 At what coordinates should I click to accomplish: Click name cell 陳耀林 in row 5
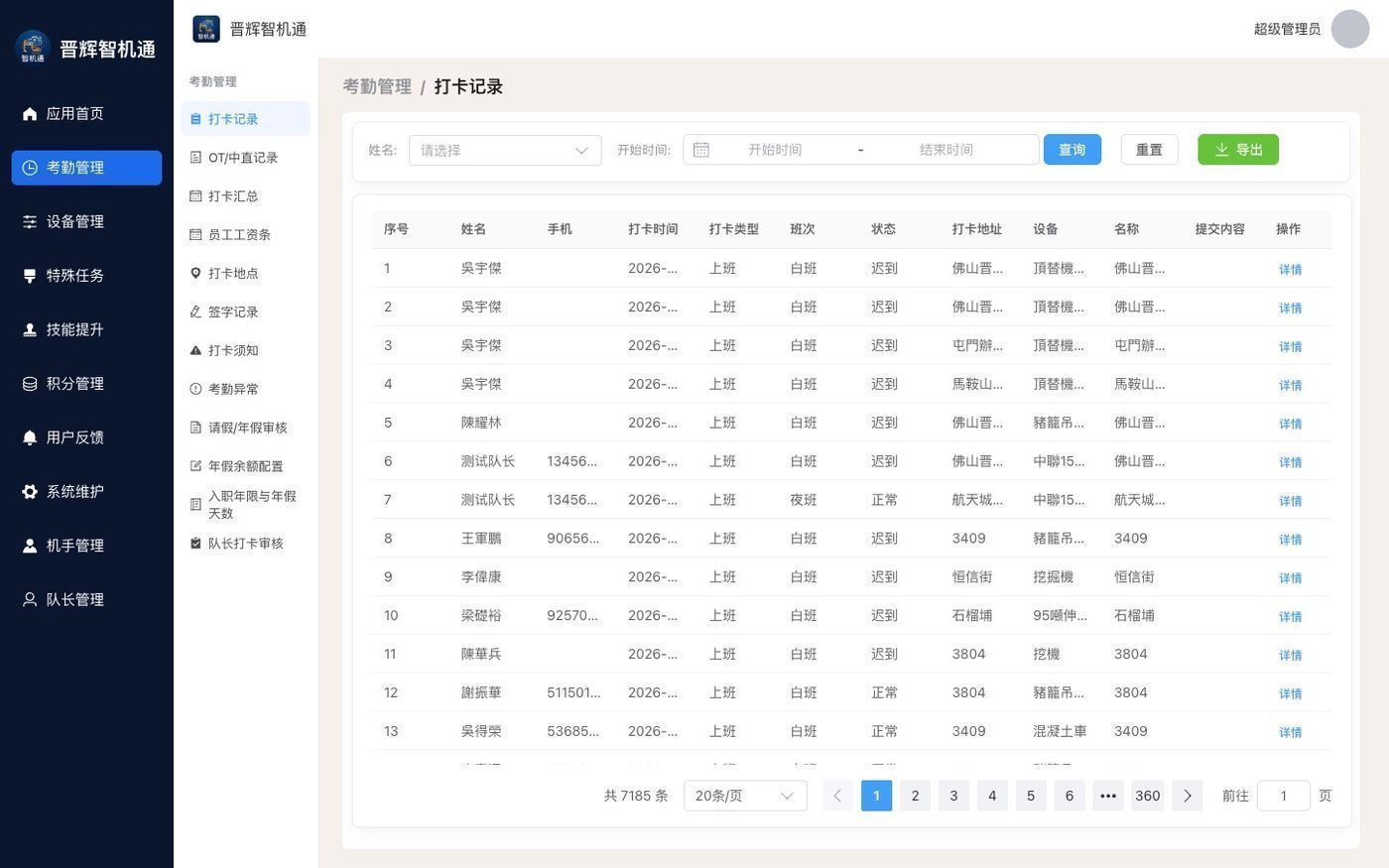(x=481, y=423)
